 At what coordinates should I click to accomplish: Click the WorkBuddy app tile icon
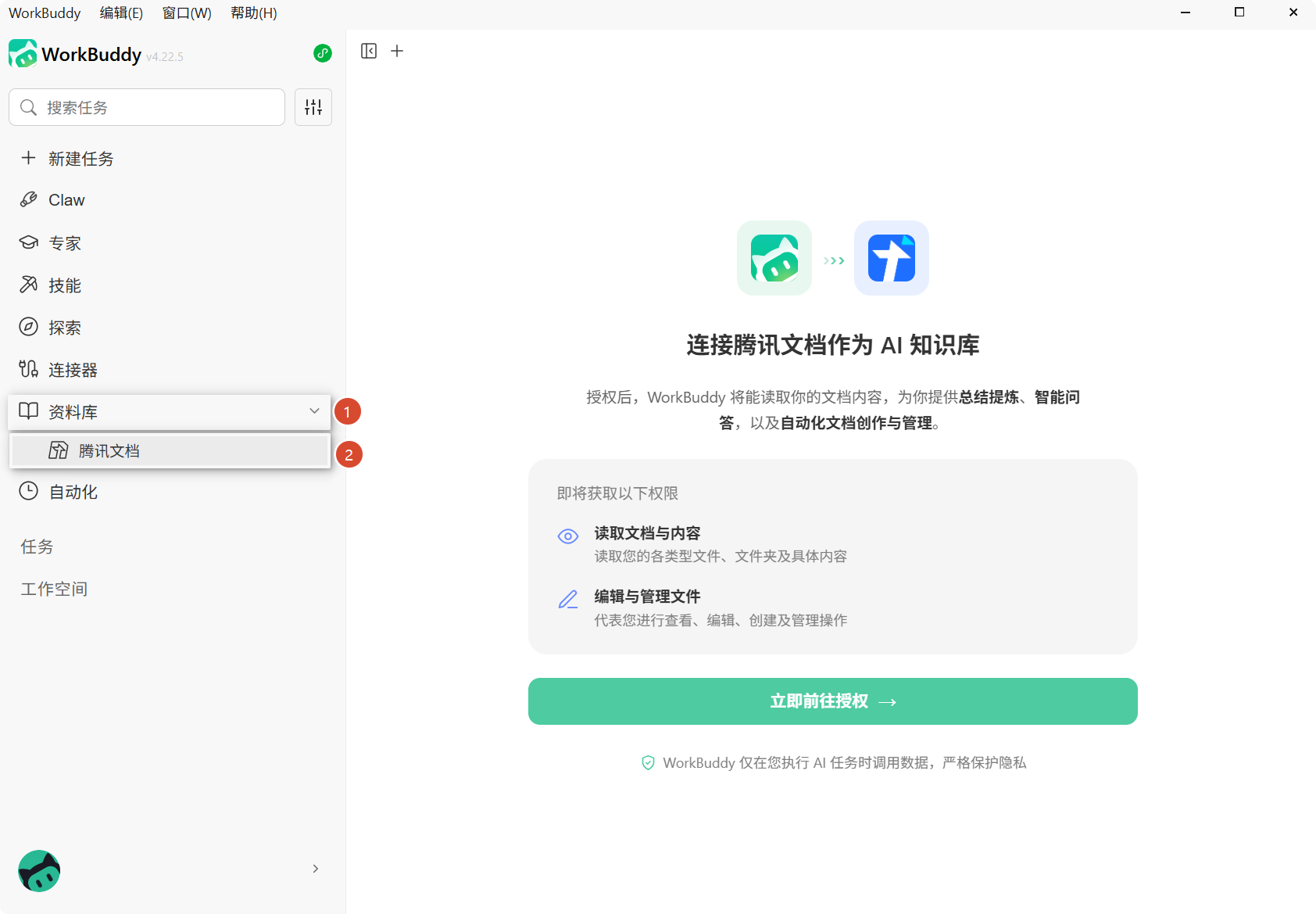tap(774, 258)
